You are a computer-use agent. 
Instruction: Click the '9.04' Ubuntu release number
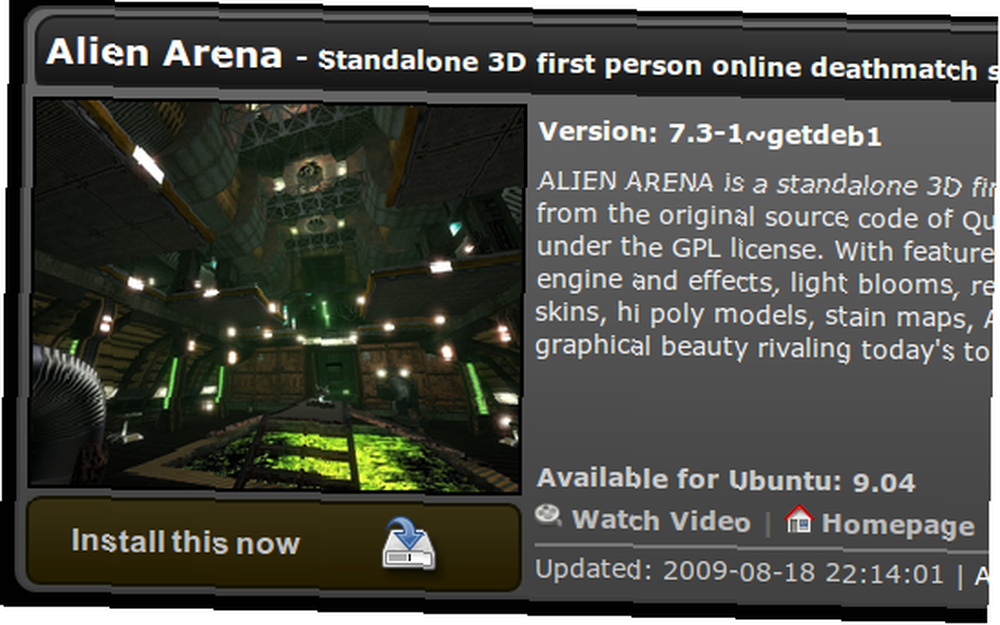(x=884, y=483)
